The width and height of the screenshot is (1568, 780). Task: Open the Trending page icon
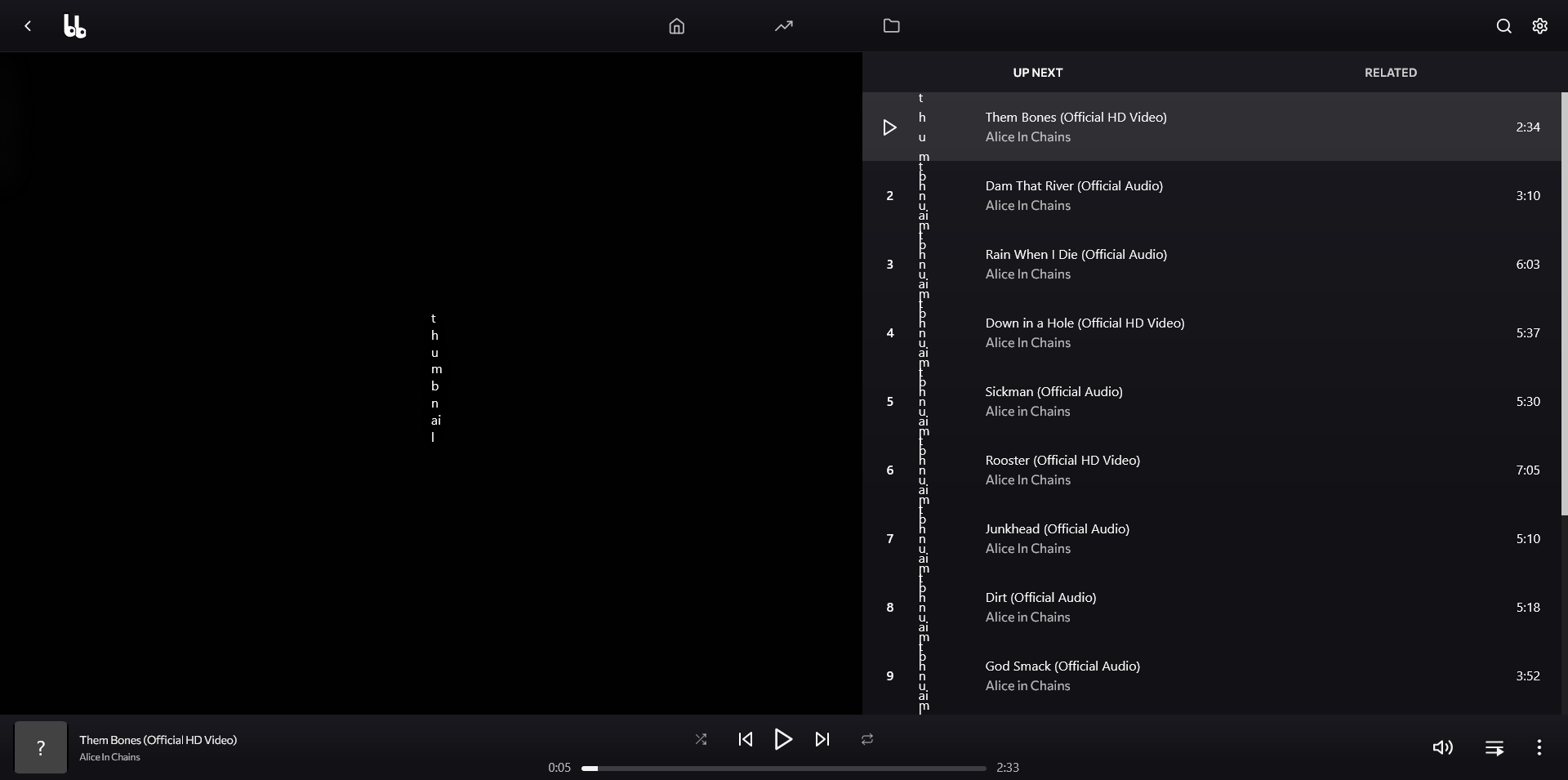pos(784,26)
